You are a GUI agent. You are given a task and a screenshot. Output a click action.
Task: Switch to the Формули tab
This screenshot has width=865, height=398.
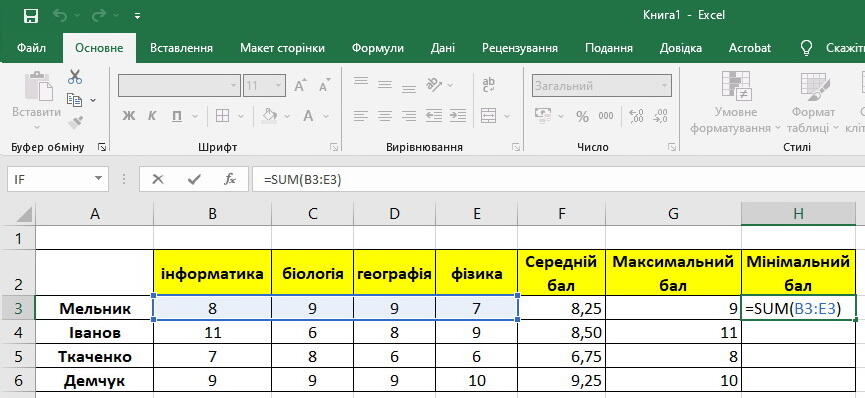pos(378,48)
